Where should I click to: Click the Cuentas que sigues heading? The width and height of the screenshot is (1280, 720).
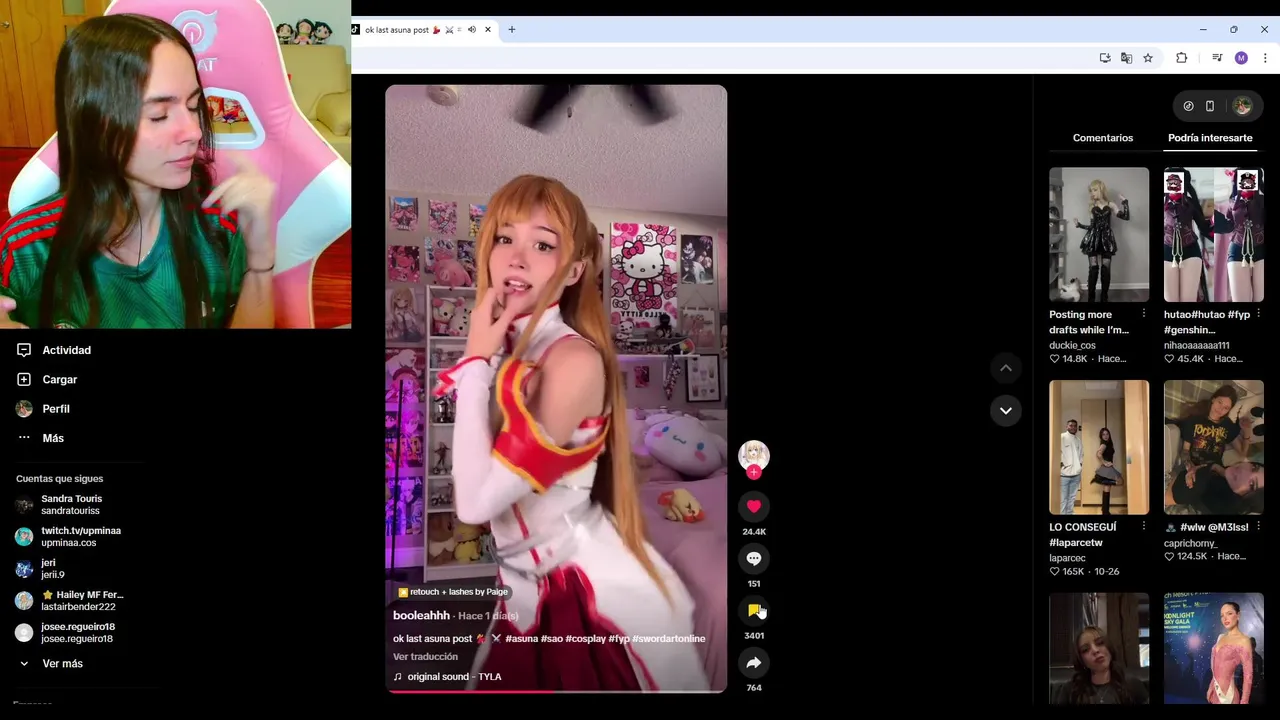pos(59,479)
